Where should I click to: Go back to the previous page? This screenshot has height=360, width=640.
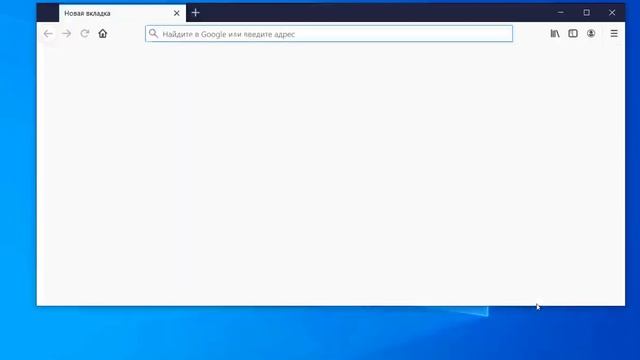pyautogui.click(x=48, y=33)
